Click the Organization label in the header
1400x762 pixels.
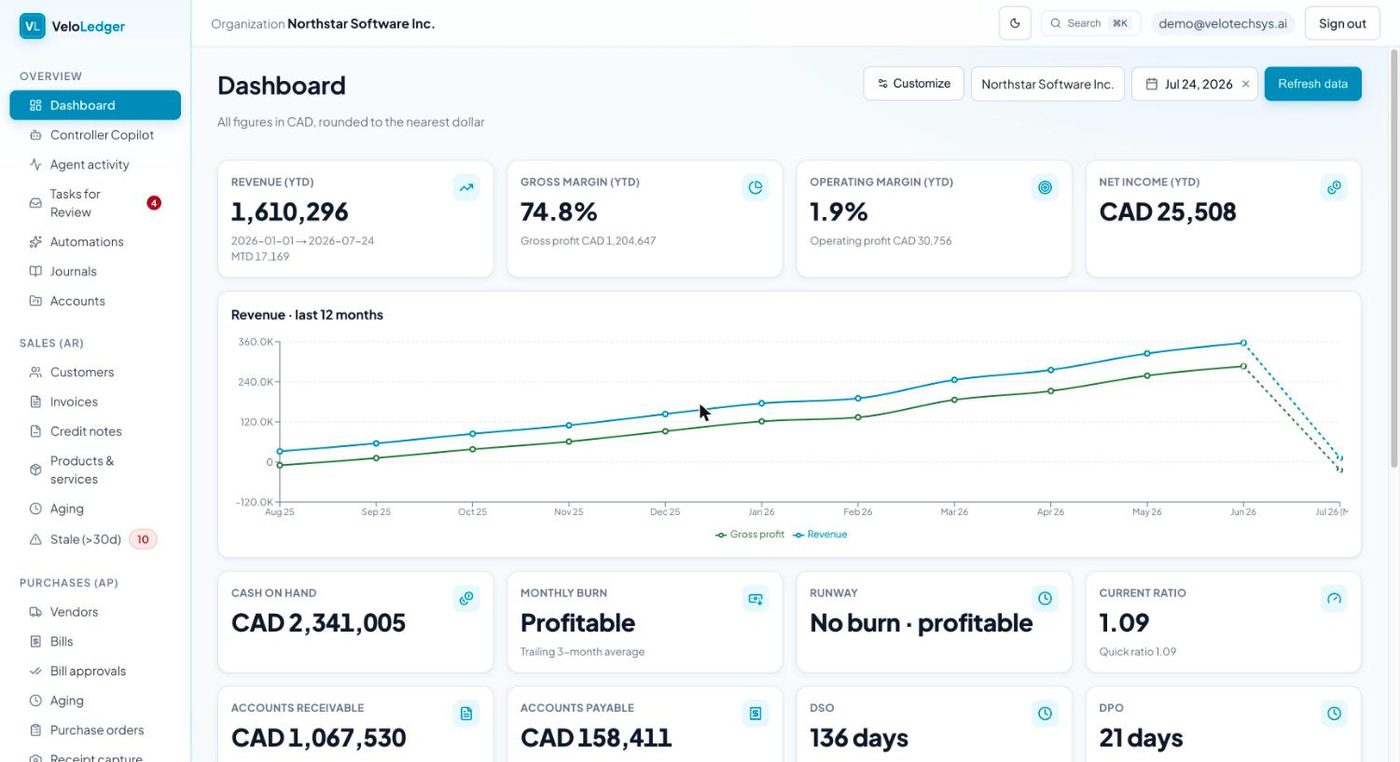248,23
